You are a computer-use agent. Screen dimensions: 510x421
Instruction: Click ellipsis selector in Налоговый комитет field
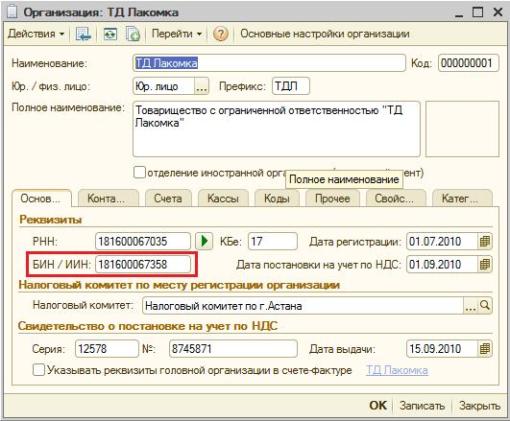[x=470, y=306]
